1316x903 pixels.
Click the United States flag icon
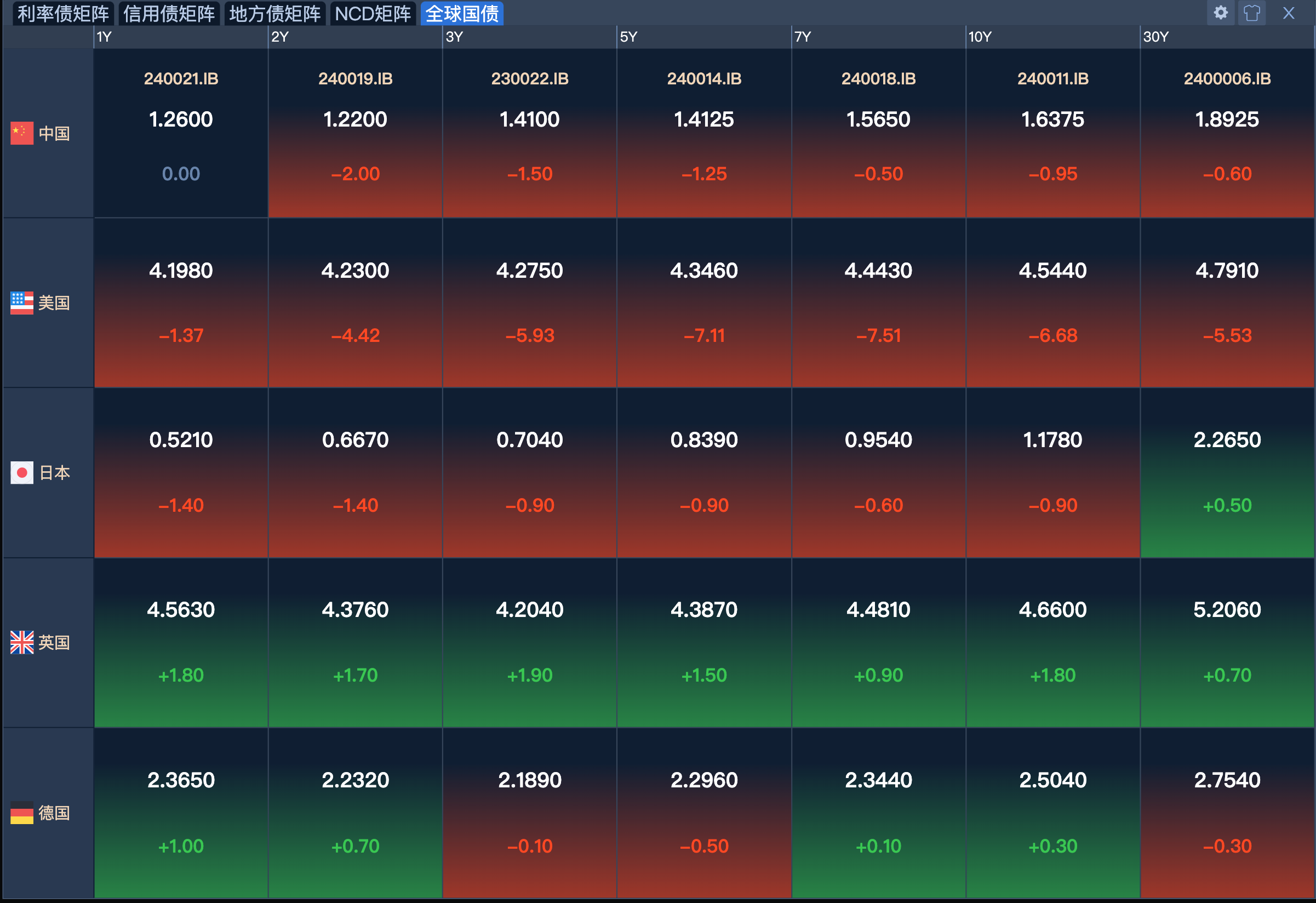point(22,303)
